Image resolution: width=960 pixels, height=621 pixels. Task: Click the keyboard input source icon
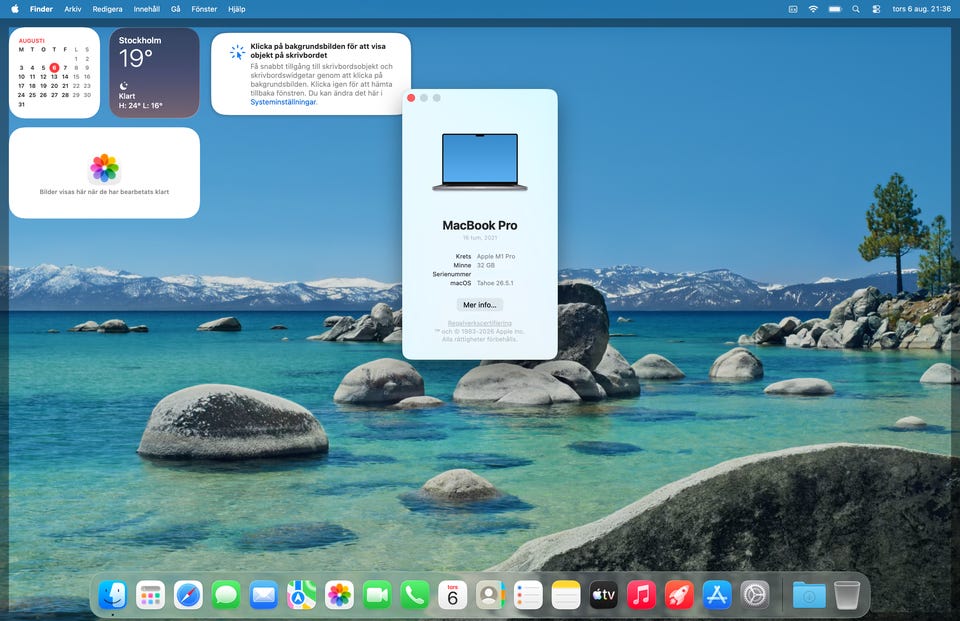[793, 9]
